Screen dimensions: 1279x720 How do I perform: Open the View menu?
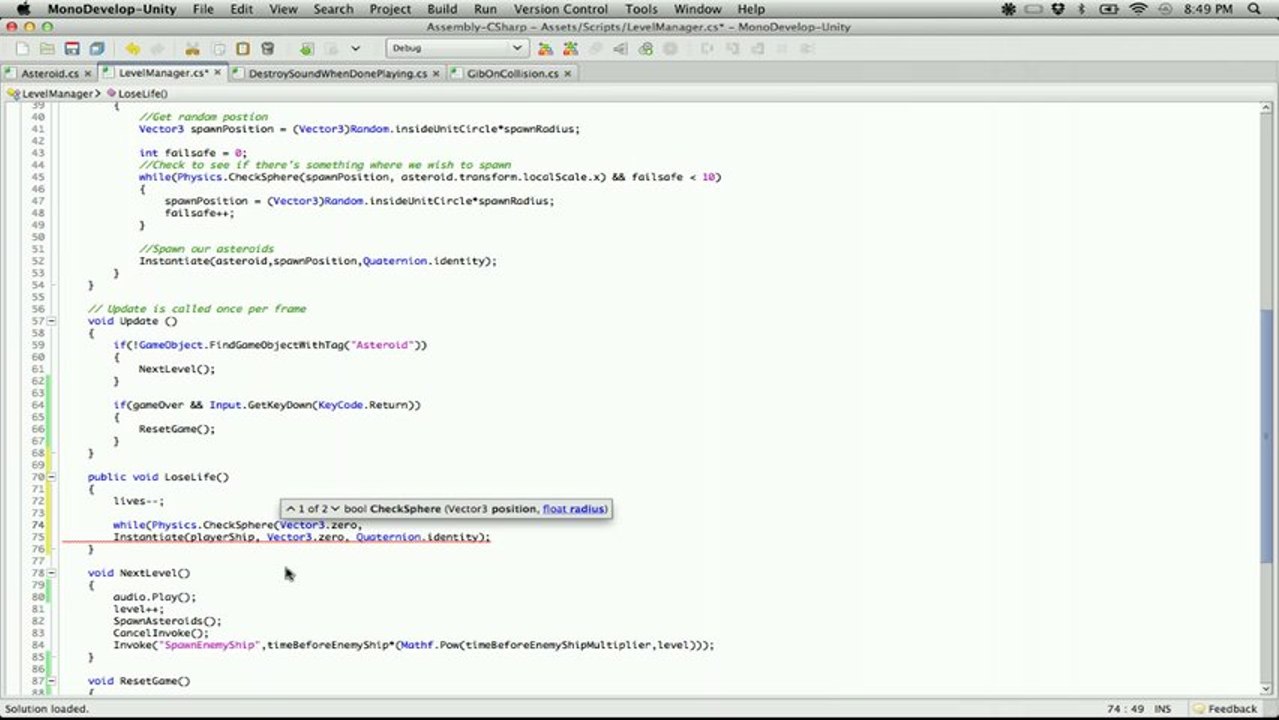(x=283, y=9)
